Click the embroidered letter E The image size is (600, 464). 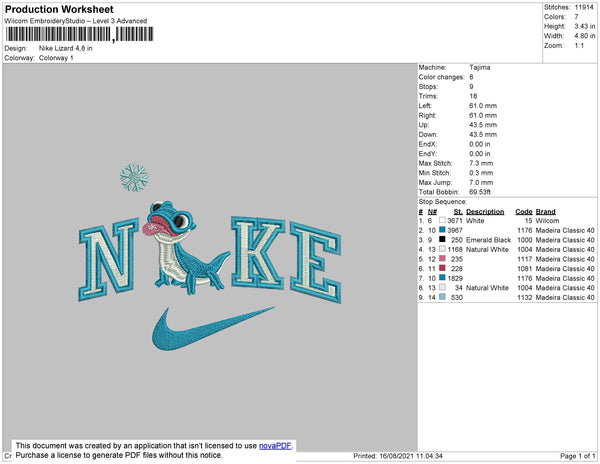pos(316,262)
